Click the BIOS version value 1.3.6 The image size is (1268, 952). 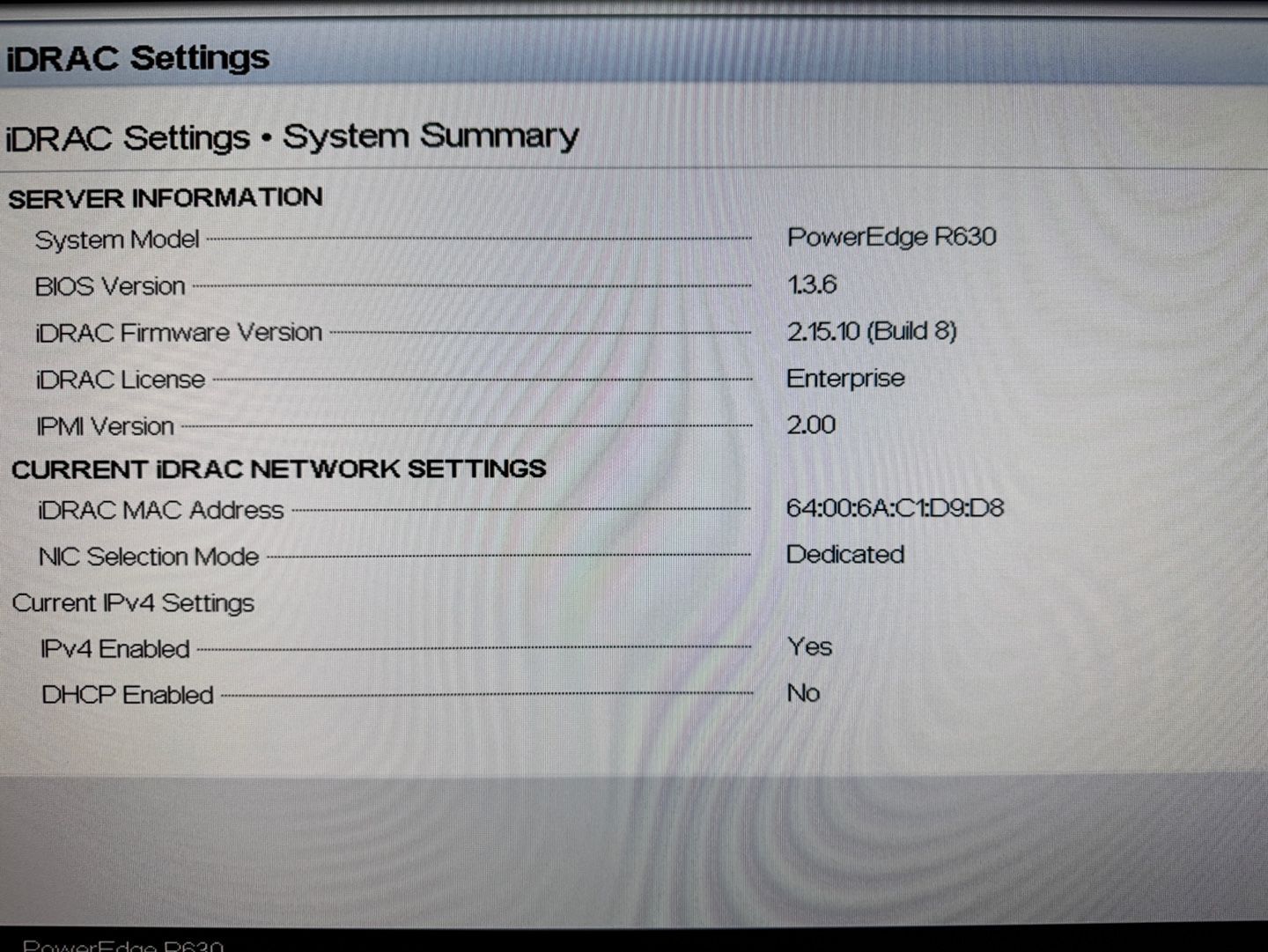[811, 284]
